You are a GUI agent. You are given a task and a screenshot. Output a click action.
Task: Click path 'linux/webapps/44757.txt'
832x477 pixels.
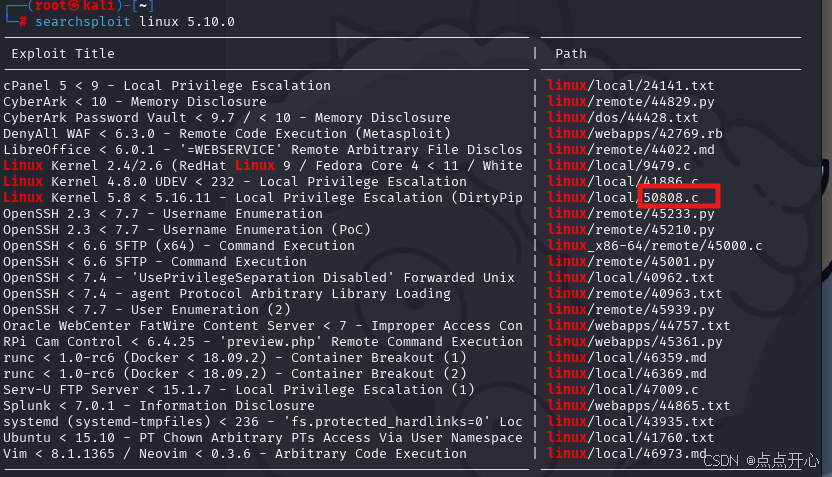pos(638,325)
